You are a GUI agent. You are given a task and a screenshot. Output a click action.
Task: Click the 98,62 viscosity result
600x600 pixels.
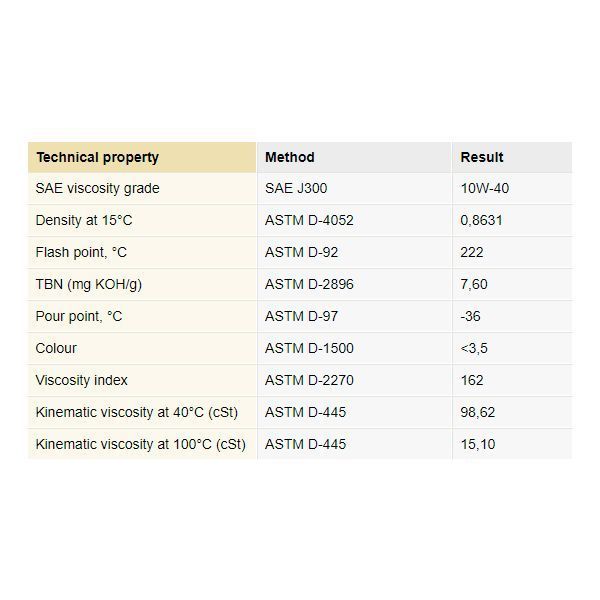[x=478, y=412]
